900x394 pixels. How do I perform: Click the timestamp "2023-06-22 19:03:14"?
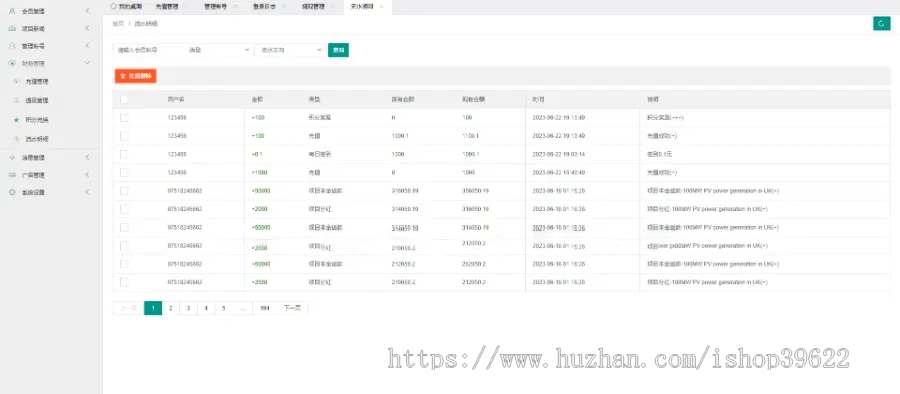coord(558,154)
